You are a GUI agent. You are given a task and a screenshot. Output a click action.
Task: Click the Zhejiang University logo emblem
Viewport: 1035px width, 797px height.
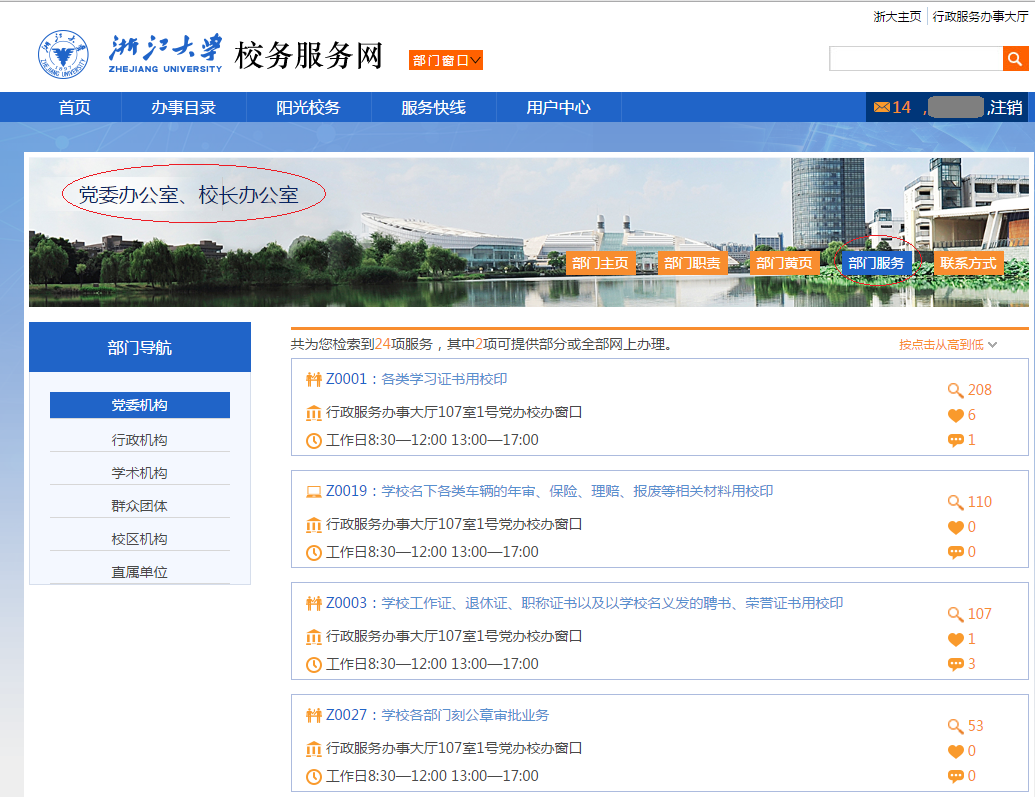[x=63, y=55]
